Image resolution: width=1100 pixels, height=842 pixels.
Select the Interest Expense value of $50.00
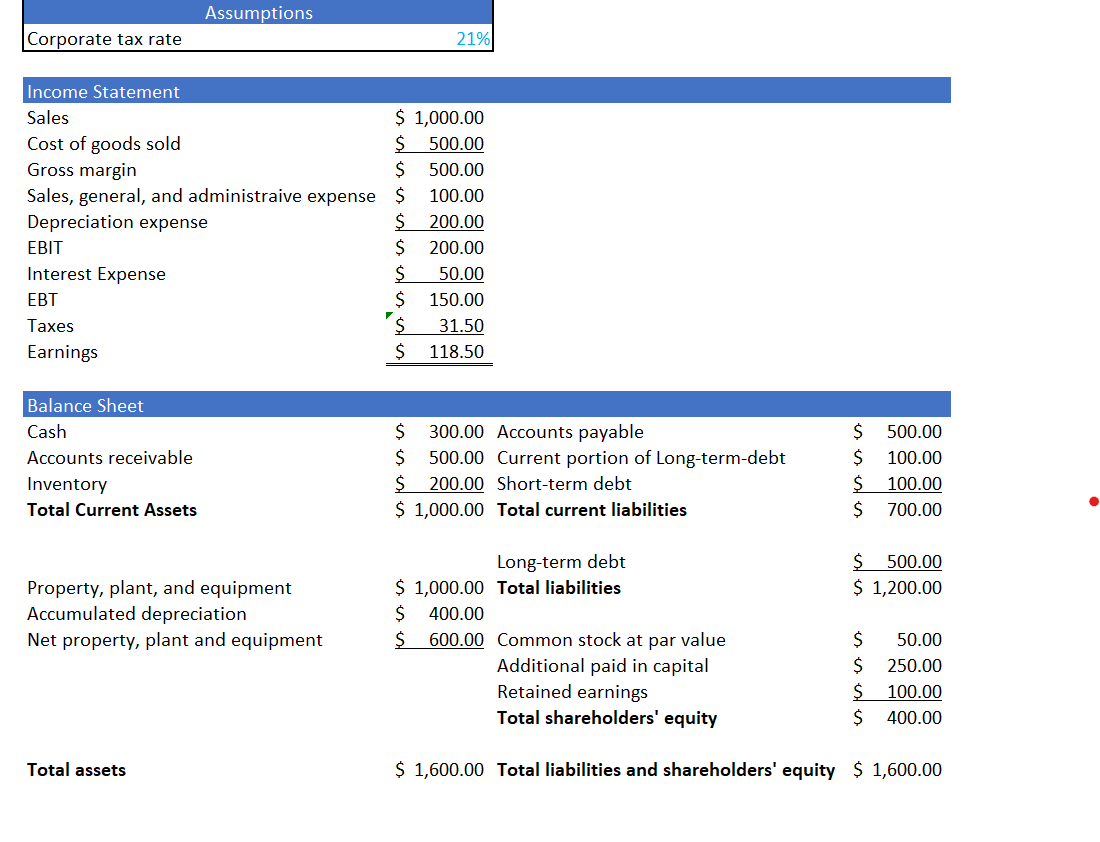pos(440,273)
